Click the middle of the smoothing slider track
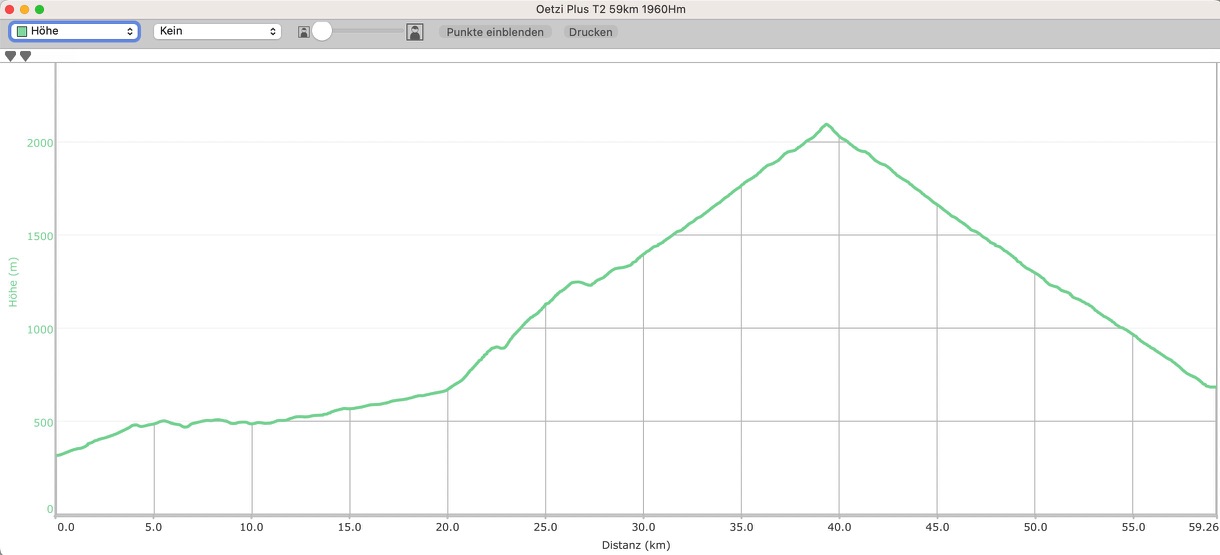Image resolution: width=1220 pixels, height=555 pixels. tap(360, 32)
